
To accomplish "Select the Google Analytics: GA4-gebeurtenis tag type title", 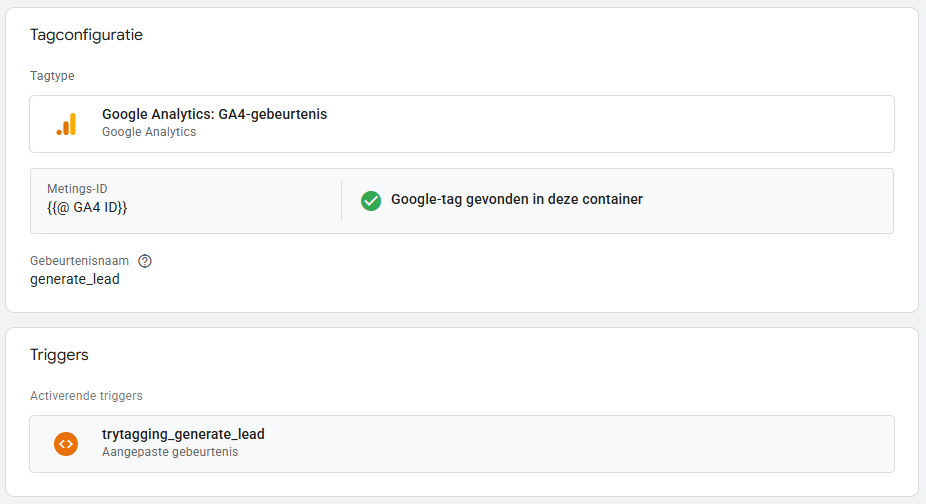I will [x=214, y=115].
